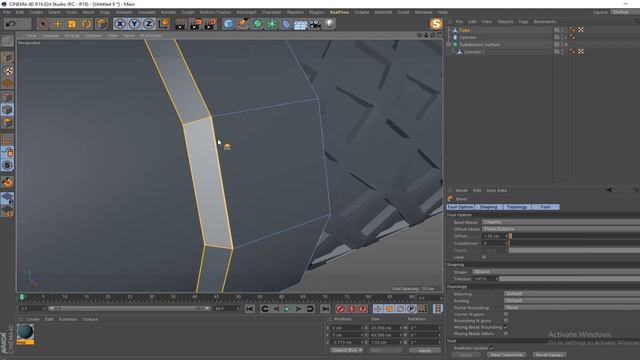Select Texture mode checker icon on left
This screenshot has height=360, width=640.
[x=7, y=71]
